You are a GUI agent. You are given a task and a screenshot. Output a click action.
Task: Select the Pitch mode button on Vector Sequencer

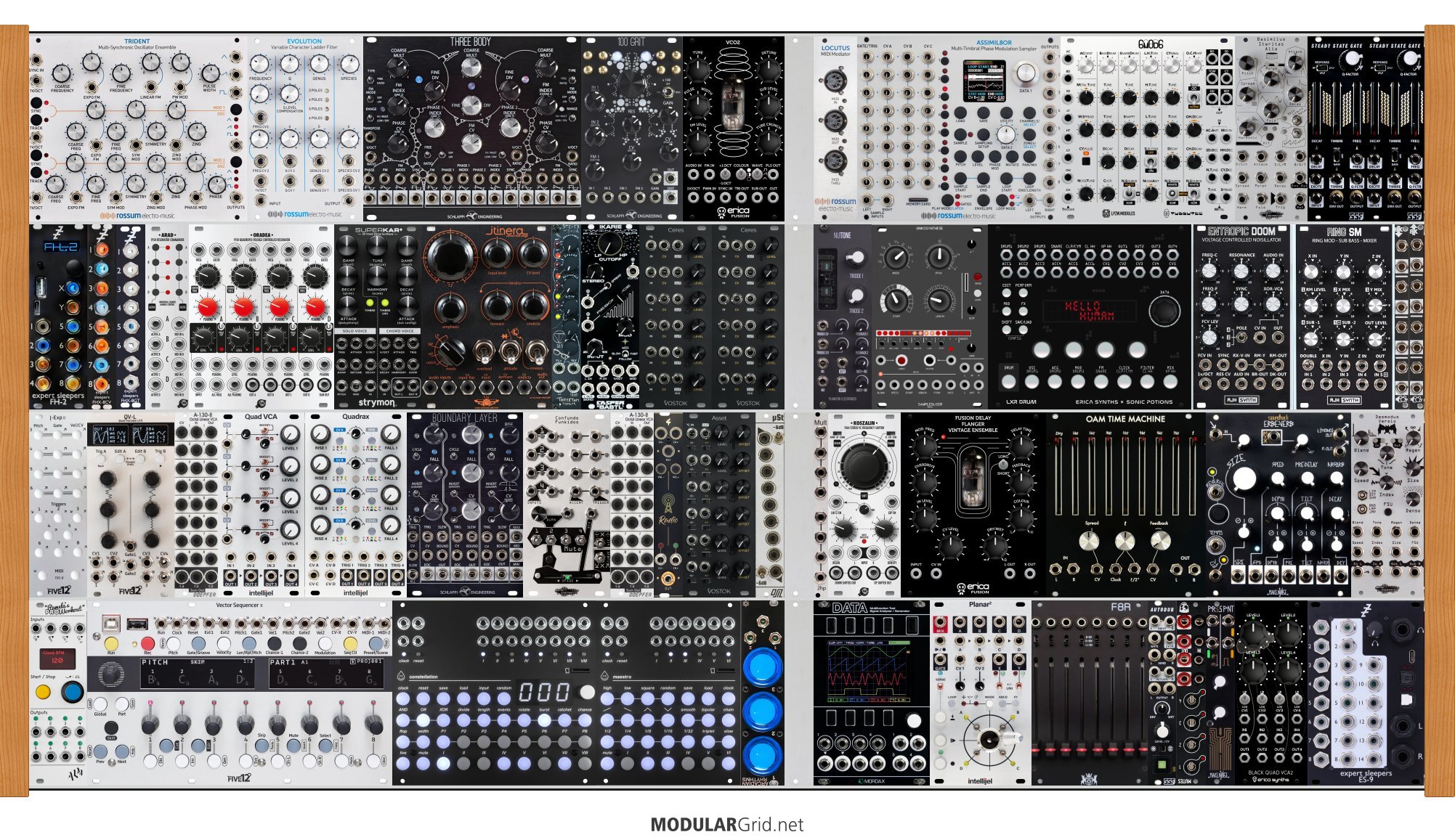(x=173, y=643)
